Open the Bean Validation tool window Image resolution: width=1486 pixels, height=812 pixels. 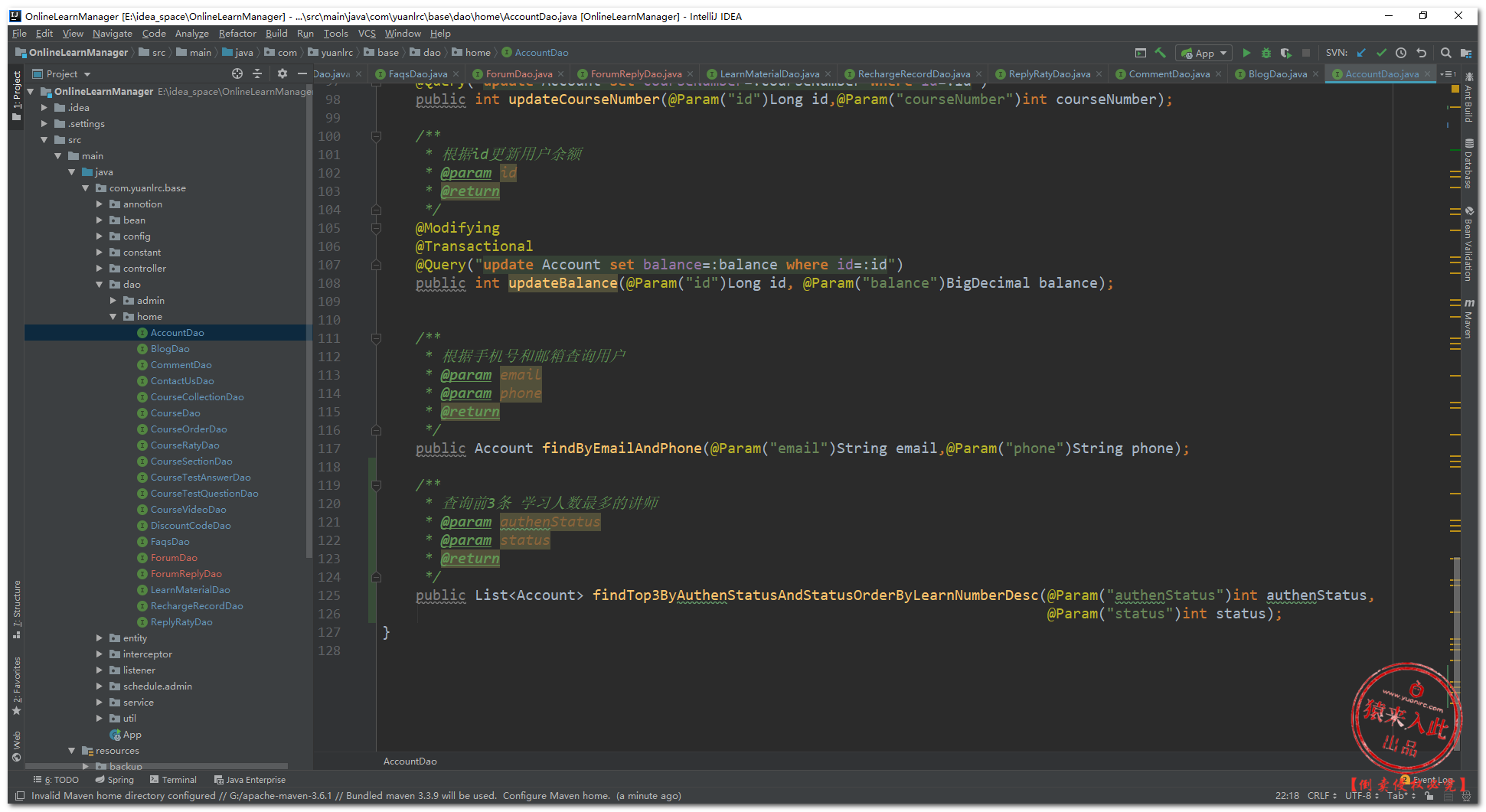point(1469,244)
